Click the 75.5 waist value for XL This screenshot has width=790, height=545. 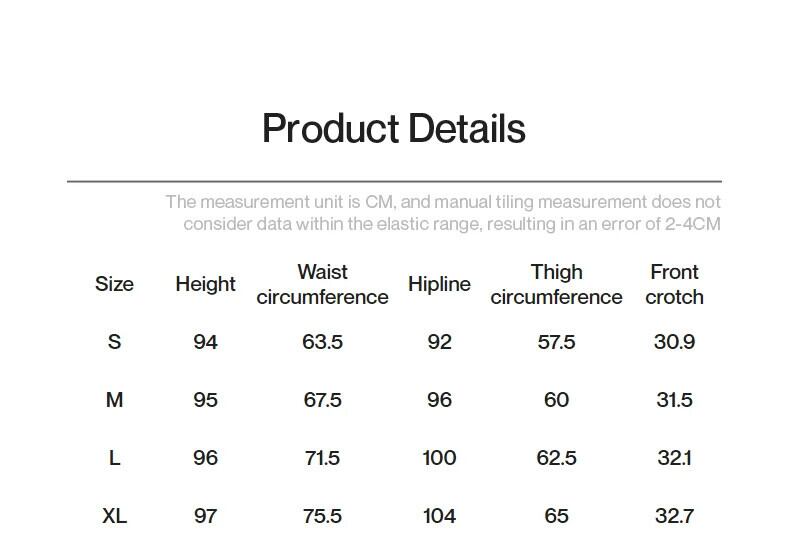(322, 516)
